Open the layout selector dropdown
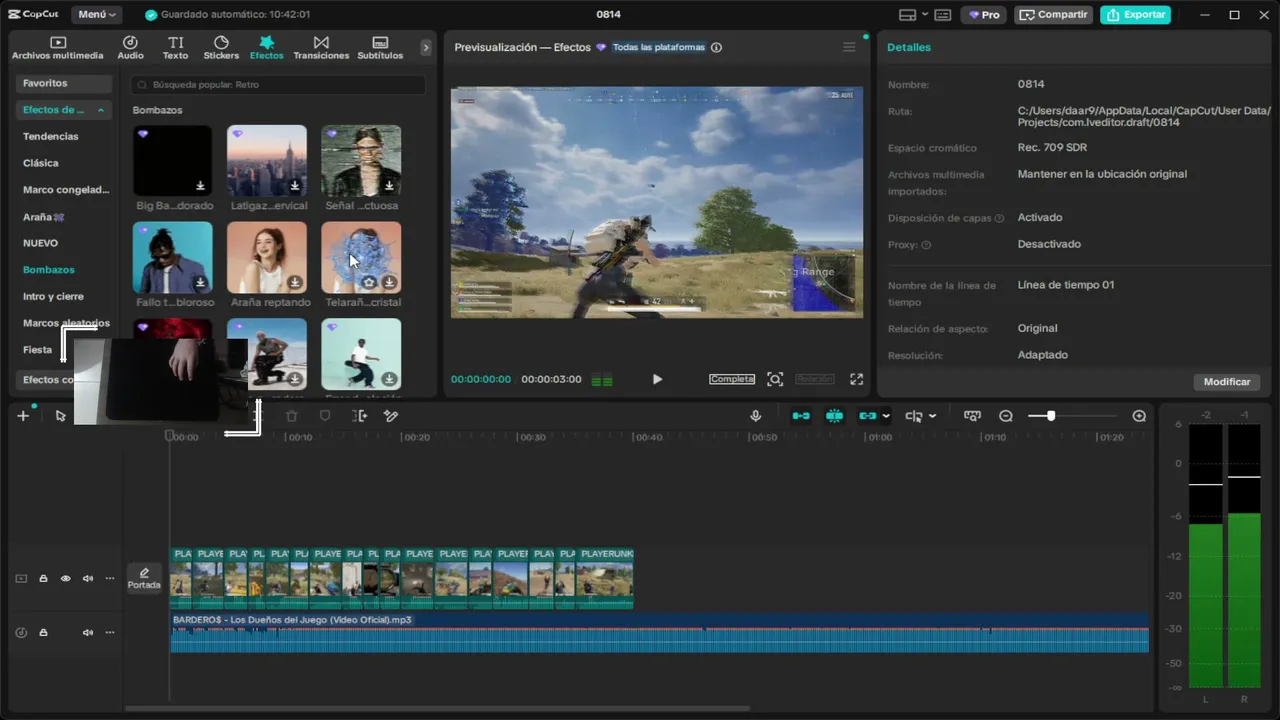 [x=913, y=15]
